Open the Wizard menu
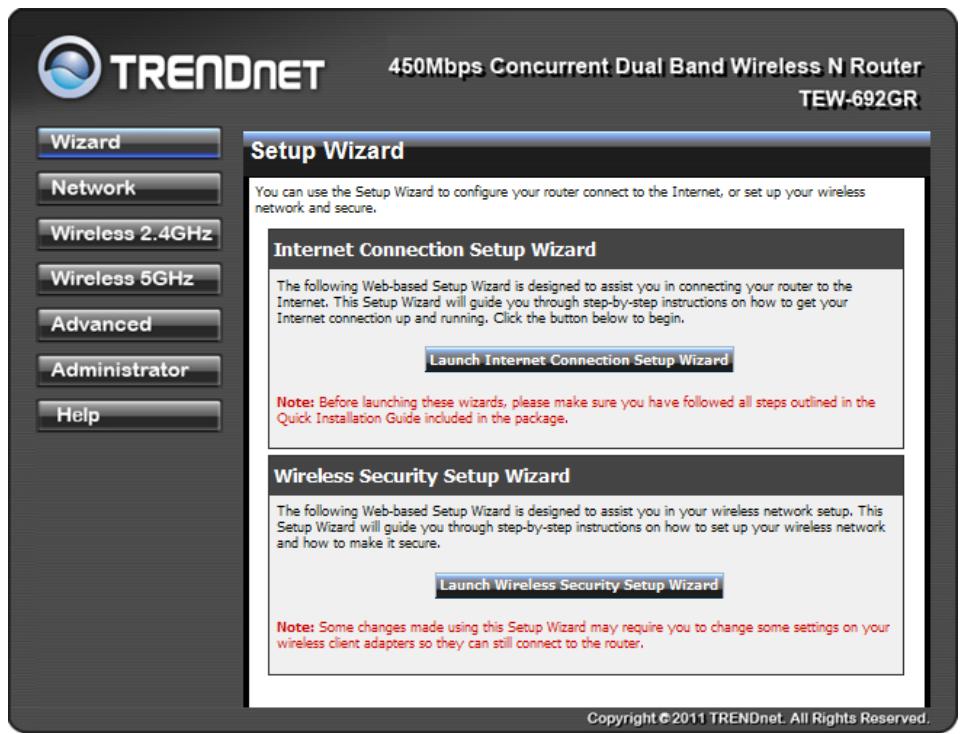This screenshot has width=962, height=734. point(129,142)
